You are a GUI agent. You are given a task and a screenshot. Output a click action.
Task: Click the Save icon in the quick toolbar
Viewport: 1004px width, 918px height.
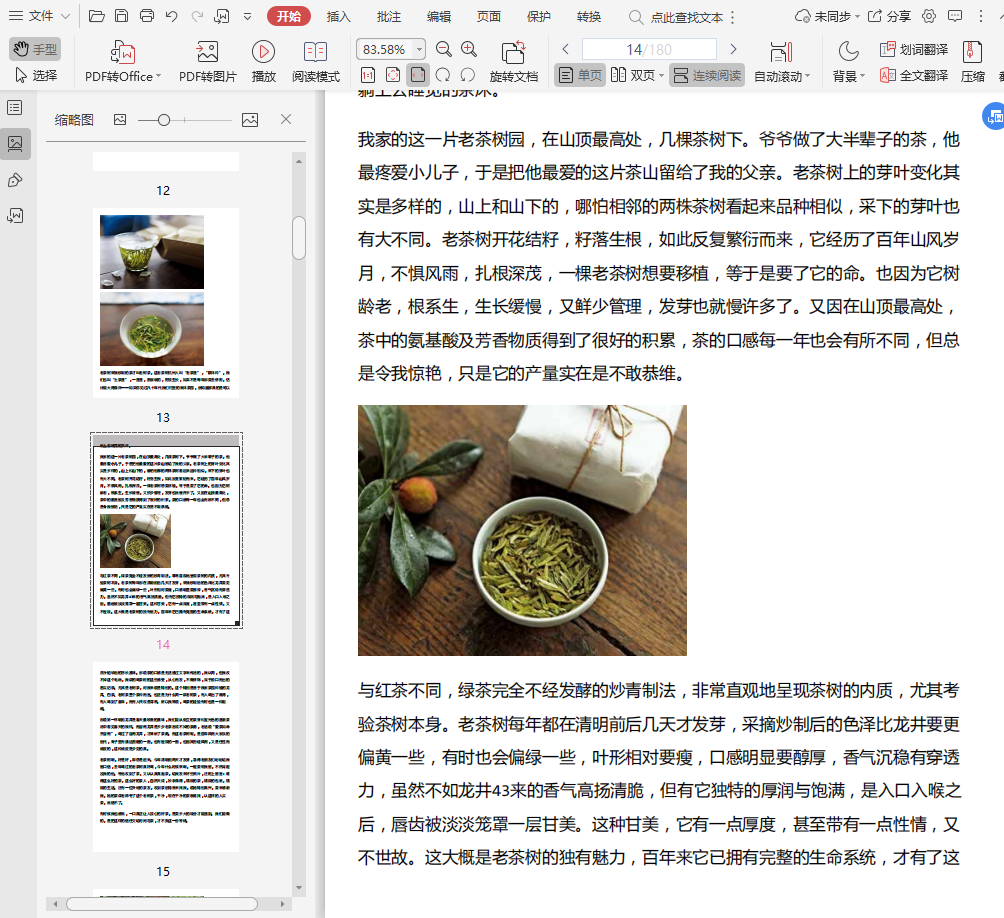pyautogui.click(x=121, y=16)
